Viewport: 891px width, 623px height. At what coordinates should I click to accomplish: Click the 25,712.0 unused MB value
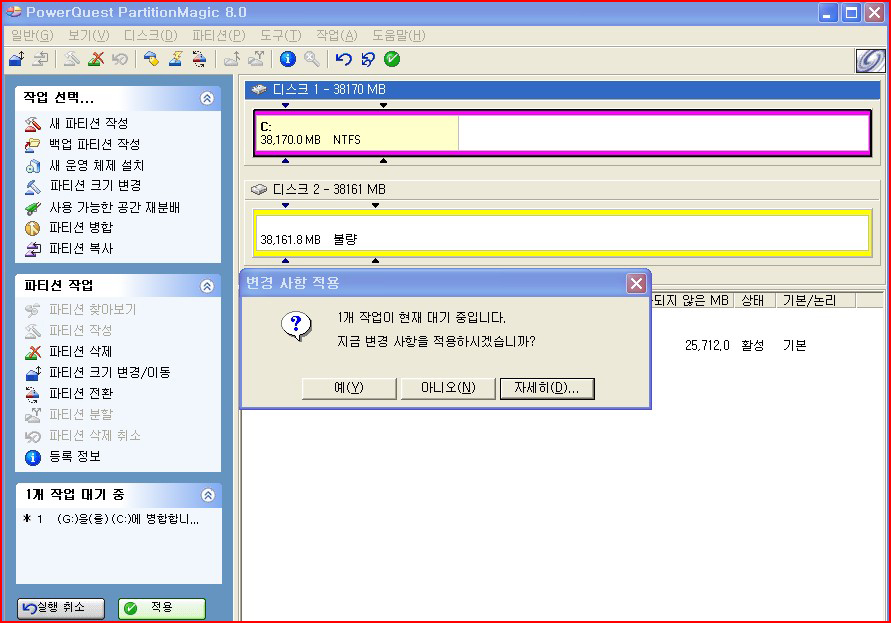[707, 346]
